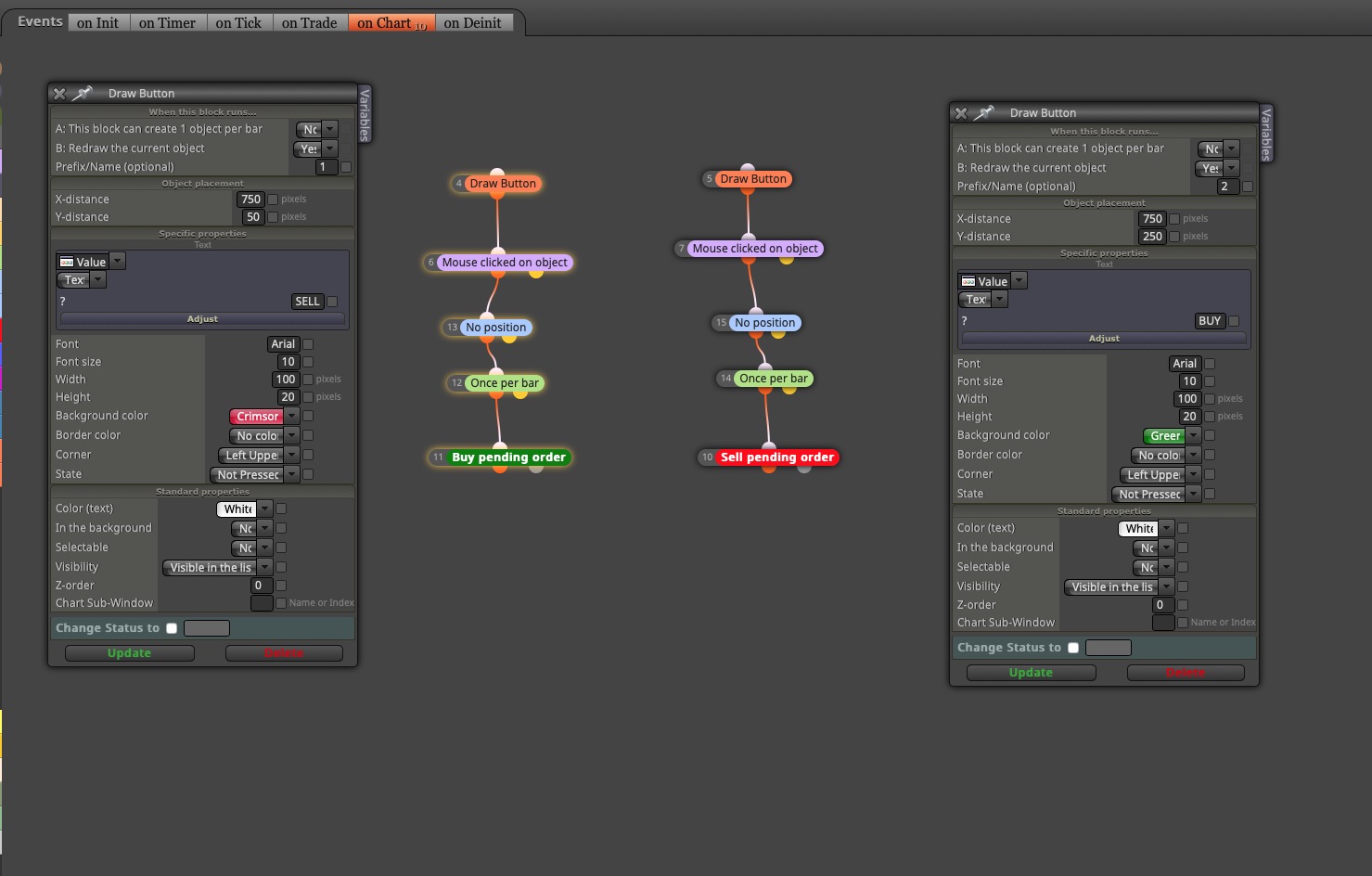Toggle Change Status to checkbox in right panel
Viewport: 1372px width, 876px height.
click(x=1073, y=648)
